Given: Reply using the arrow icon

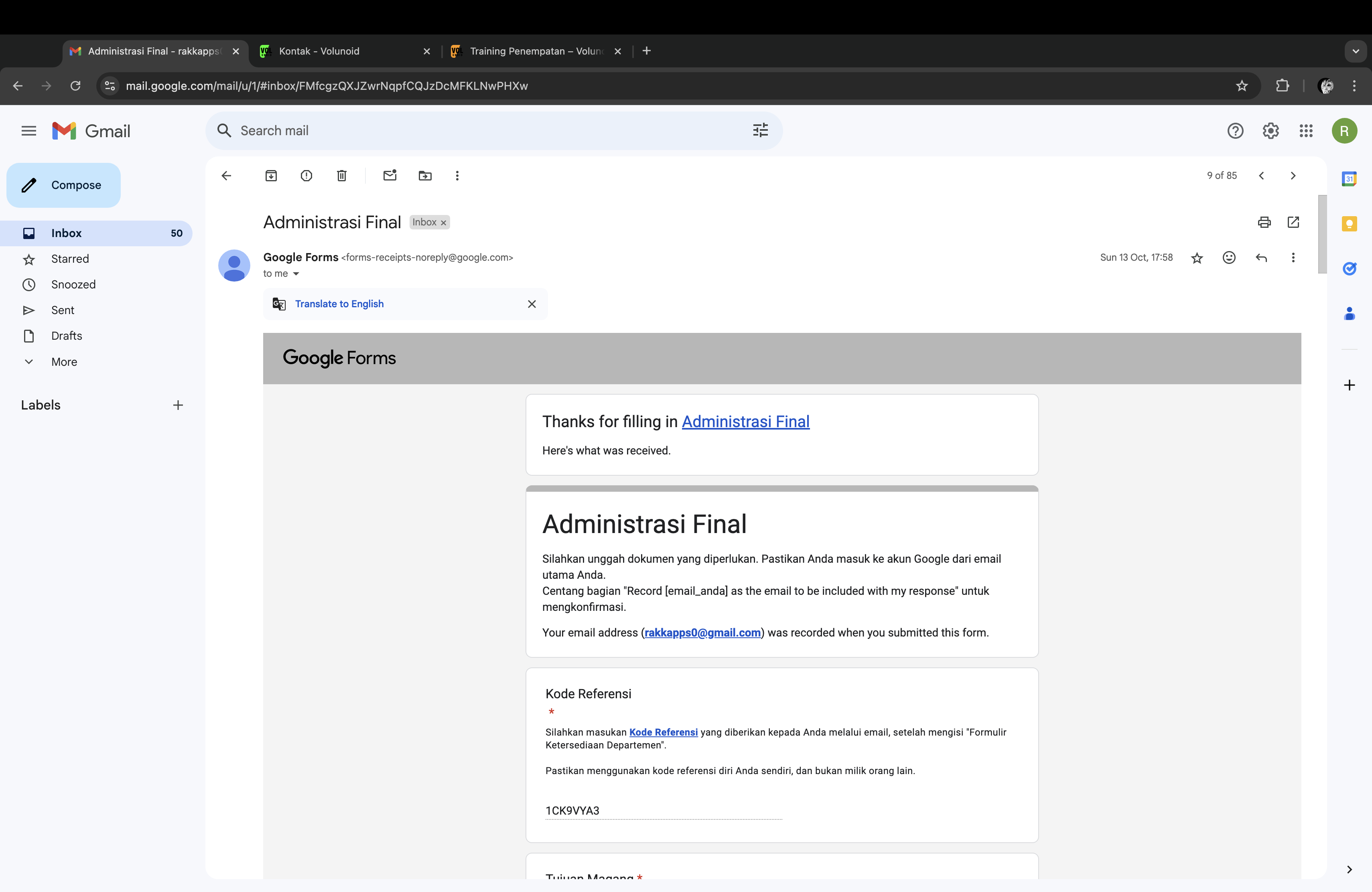Looking at the screenshot, I should 1261,257.
